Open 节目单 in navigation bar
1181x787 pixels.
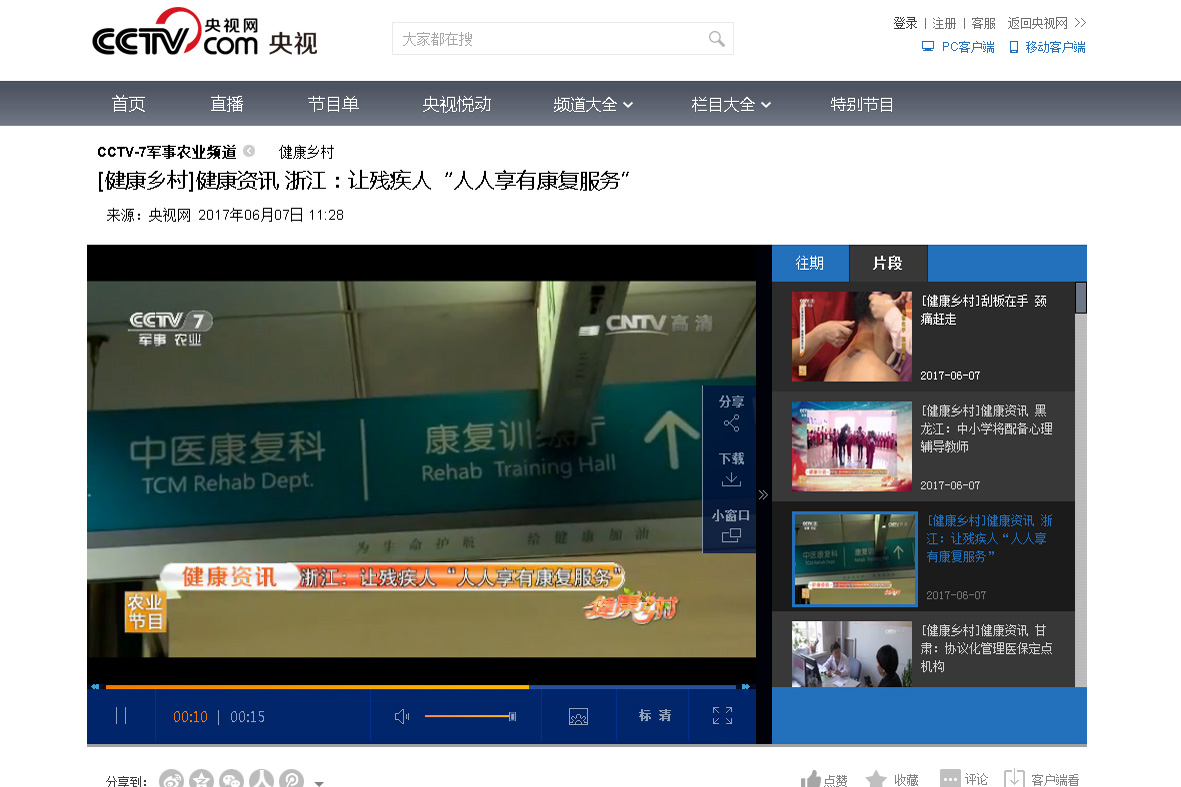coord(333,104)
